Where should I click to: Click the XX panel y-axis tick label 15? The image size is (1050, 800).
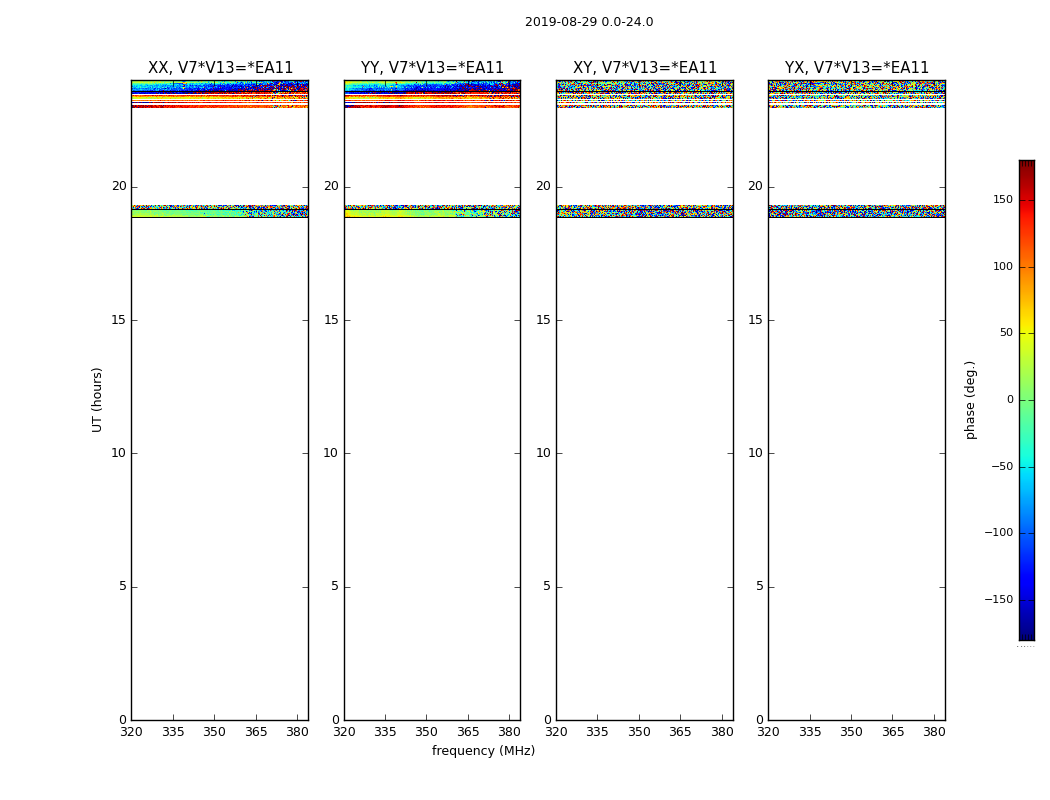(x=119, y=320)
